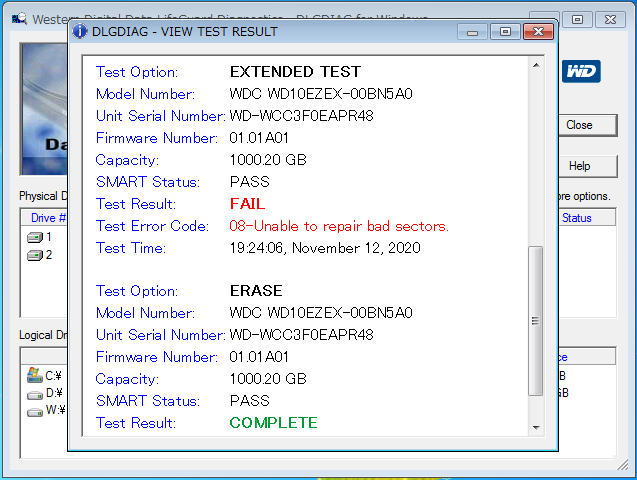Click the Data Lifeguard banner image
The height and width of the screenshot is (480, 637).
pyautogui.click(x=44, y=109)
